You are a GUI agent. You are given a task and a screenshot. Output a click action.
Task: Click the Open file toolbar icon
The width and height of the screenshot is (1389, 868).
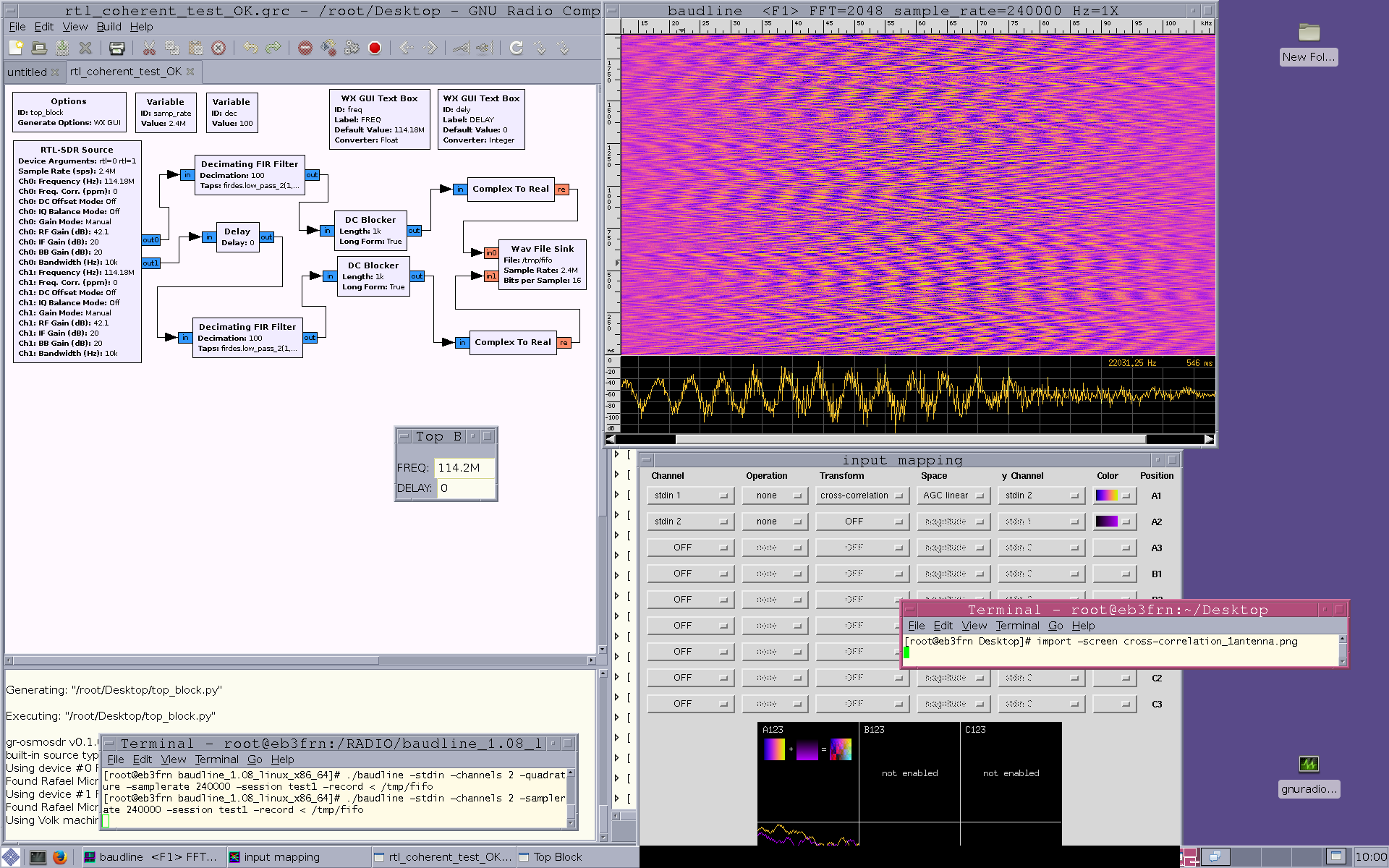(39, 48)
